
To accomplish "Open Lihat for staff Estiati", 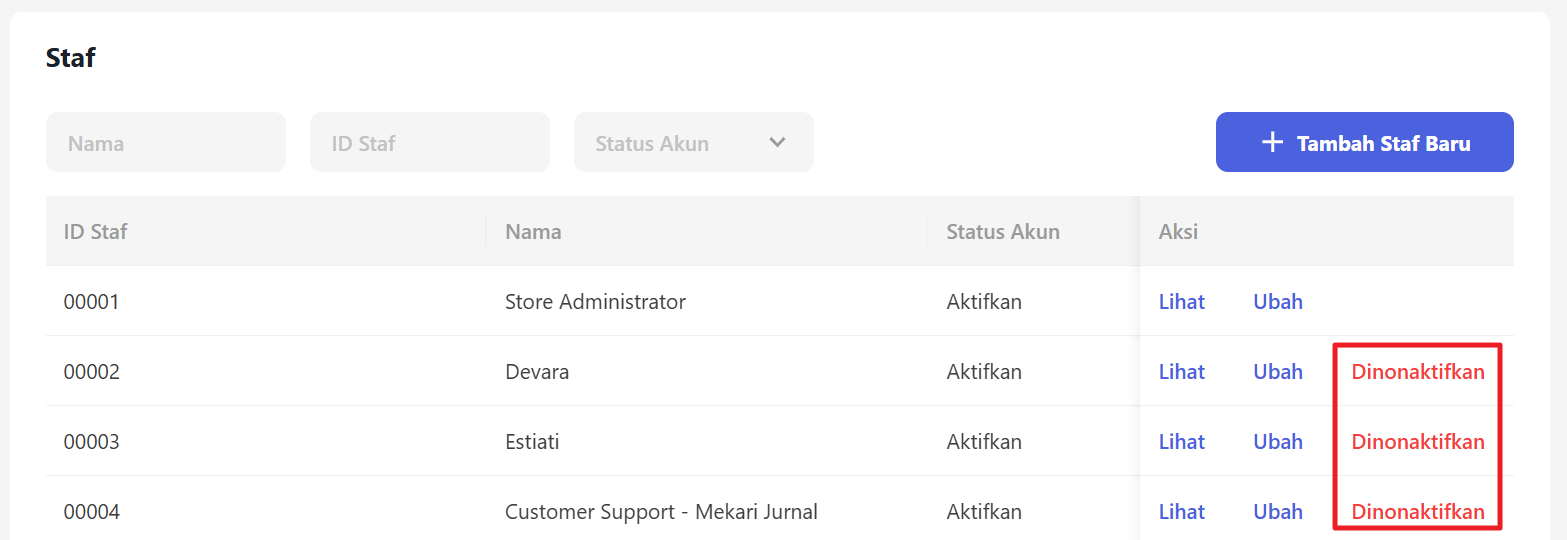I will [x=1181, y=442].
